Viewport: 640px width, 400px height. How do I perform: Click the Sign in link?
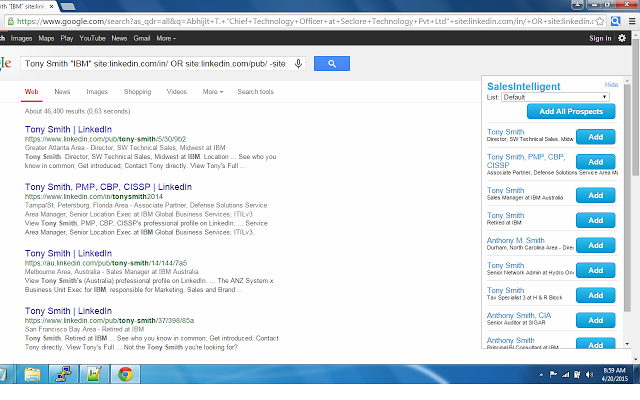tap(600, 38)
